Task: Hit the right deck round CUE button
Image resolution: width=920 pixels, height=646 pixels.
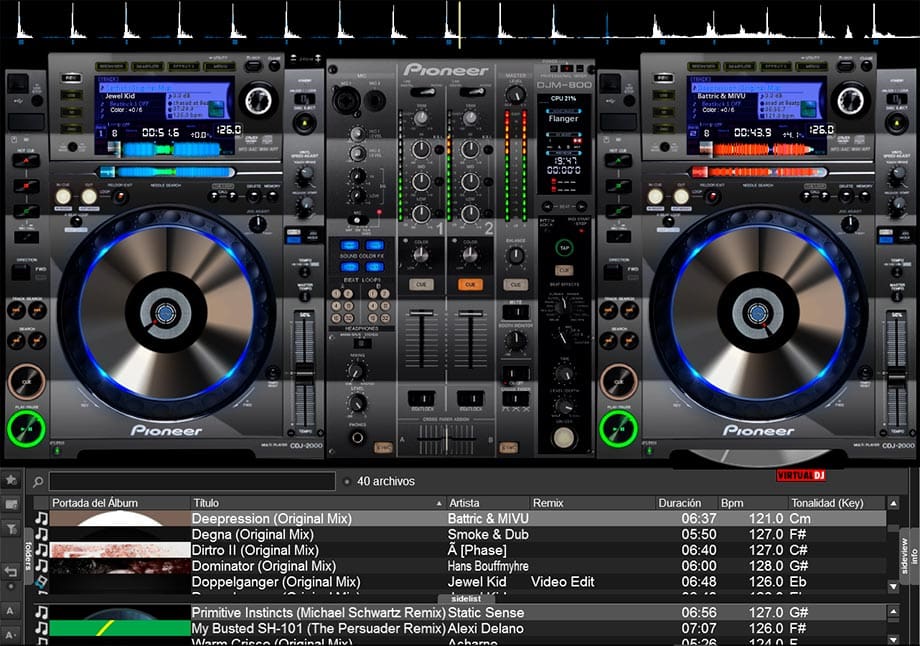Action: pyautogui.click(x=618, y=381)
